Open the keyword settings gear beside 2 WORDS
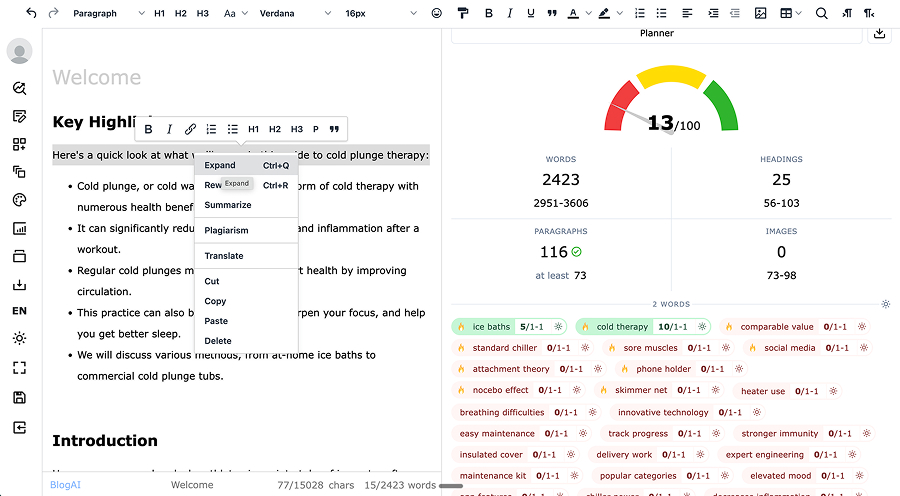Viewport: 900px width, 496px height. [886, 304]
